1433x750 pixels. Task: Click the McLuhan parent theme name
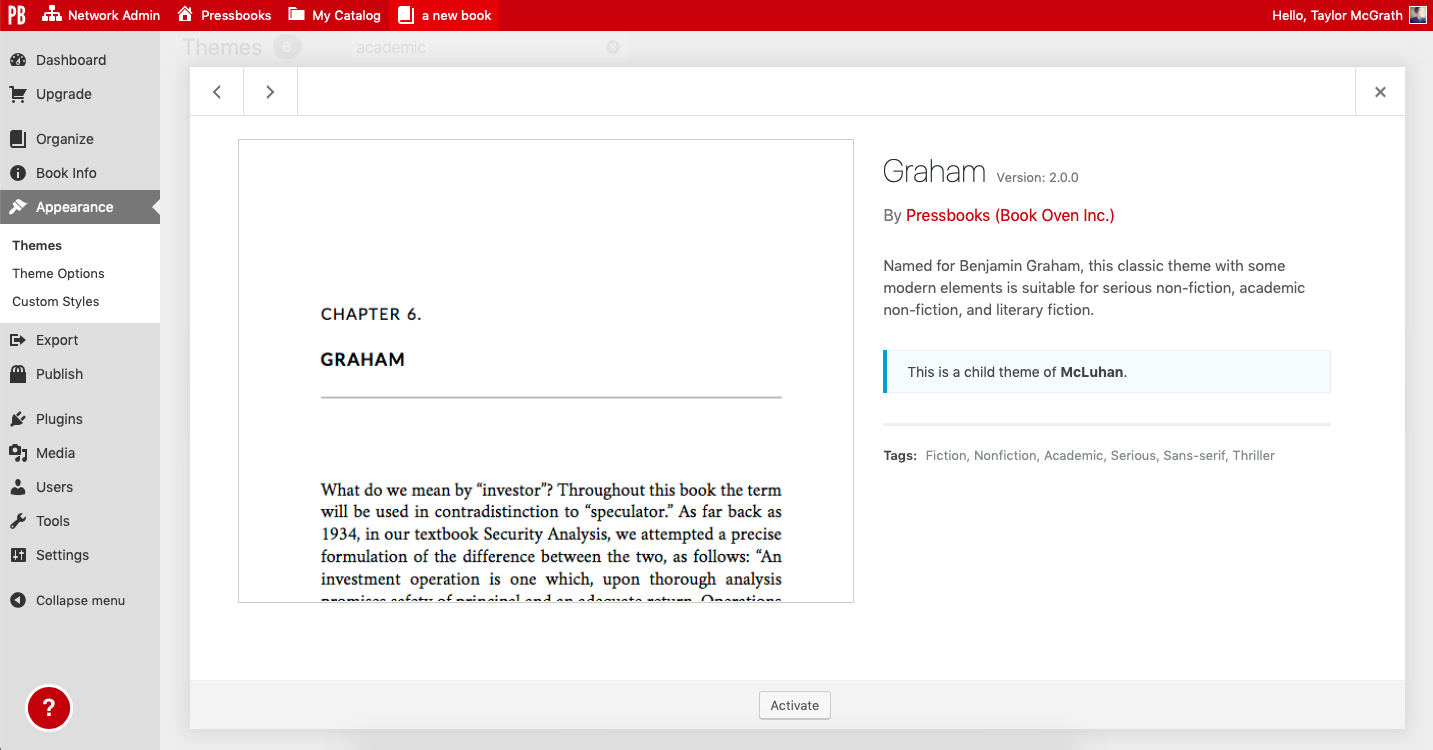point(1092,372)
